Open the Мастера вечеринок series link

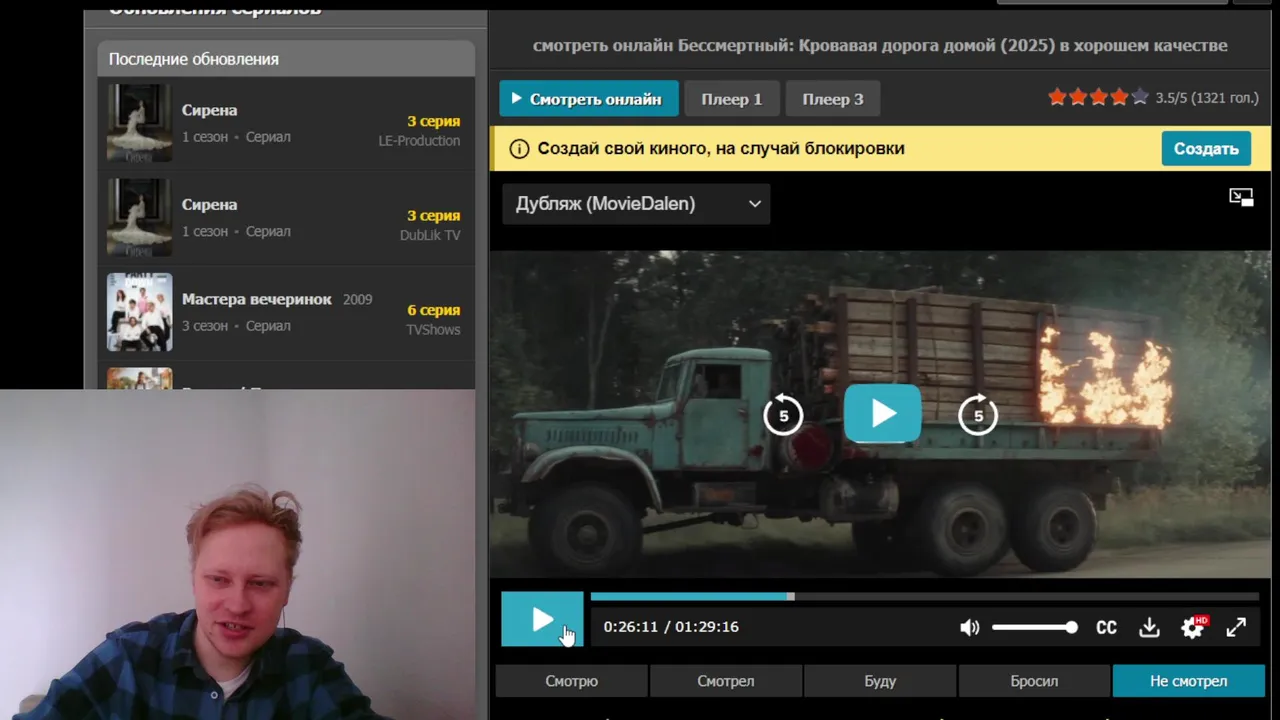pos(257,299)
